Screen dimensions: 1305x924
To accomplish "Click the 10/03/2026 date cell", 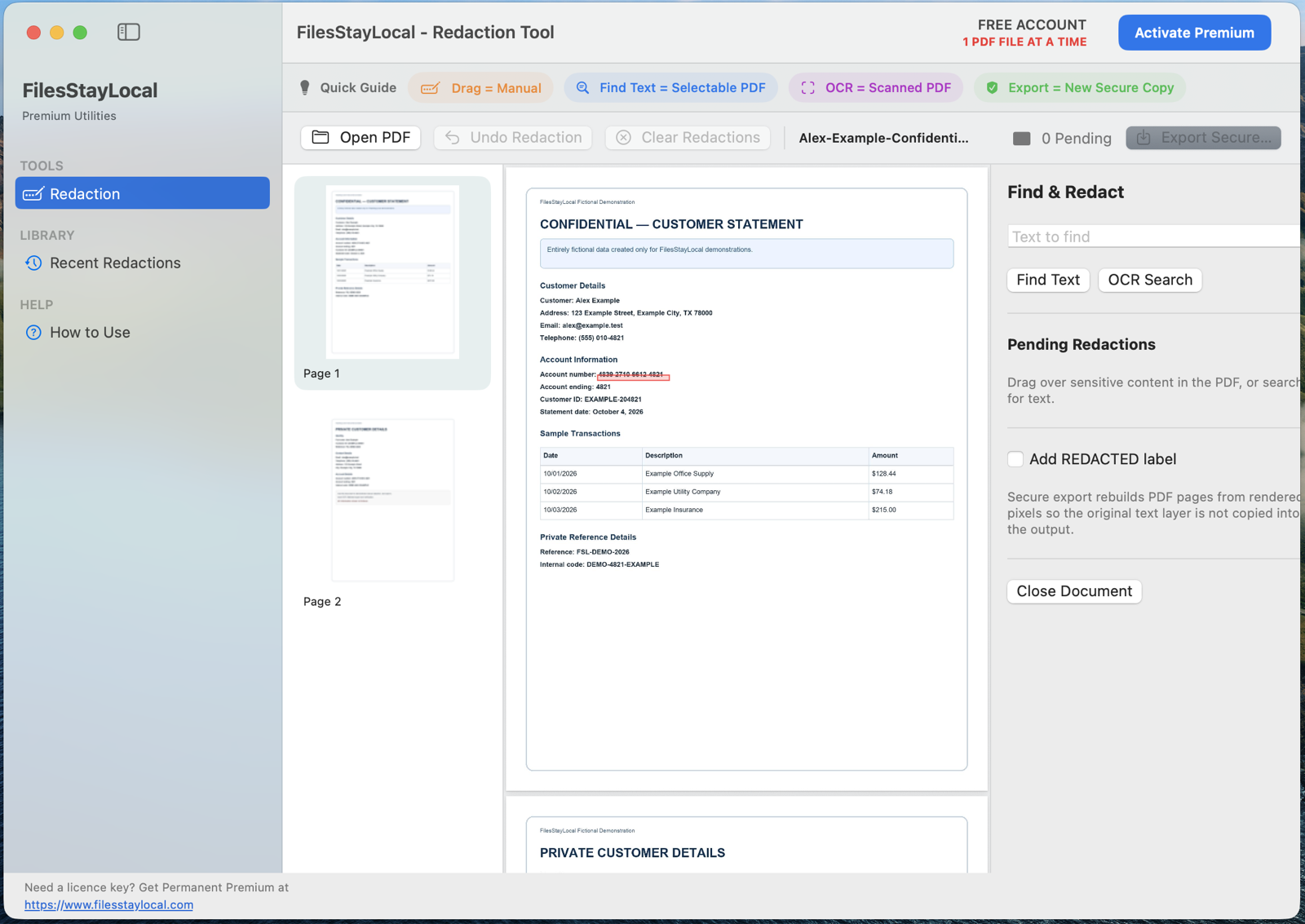I will pos(560,510).
